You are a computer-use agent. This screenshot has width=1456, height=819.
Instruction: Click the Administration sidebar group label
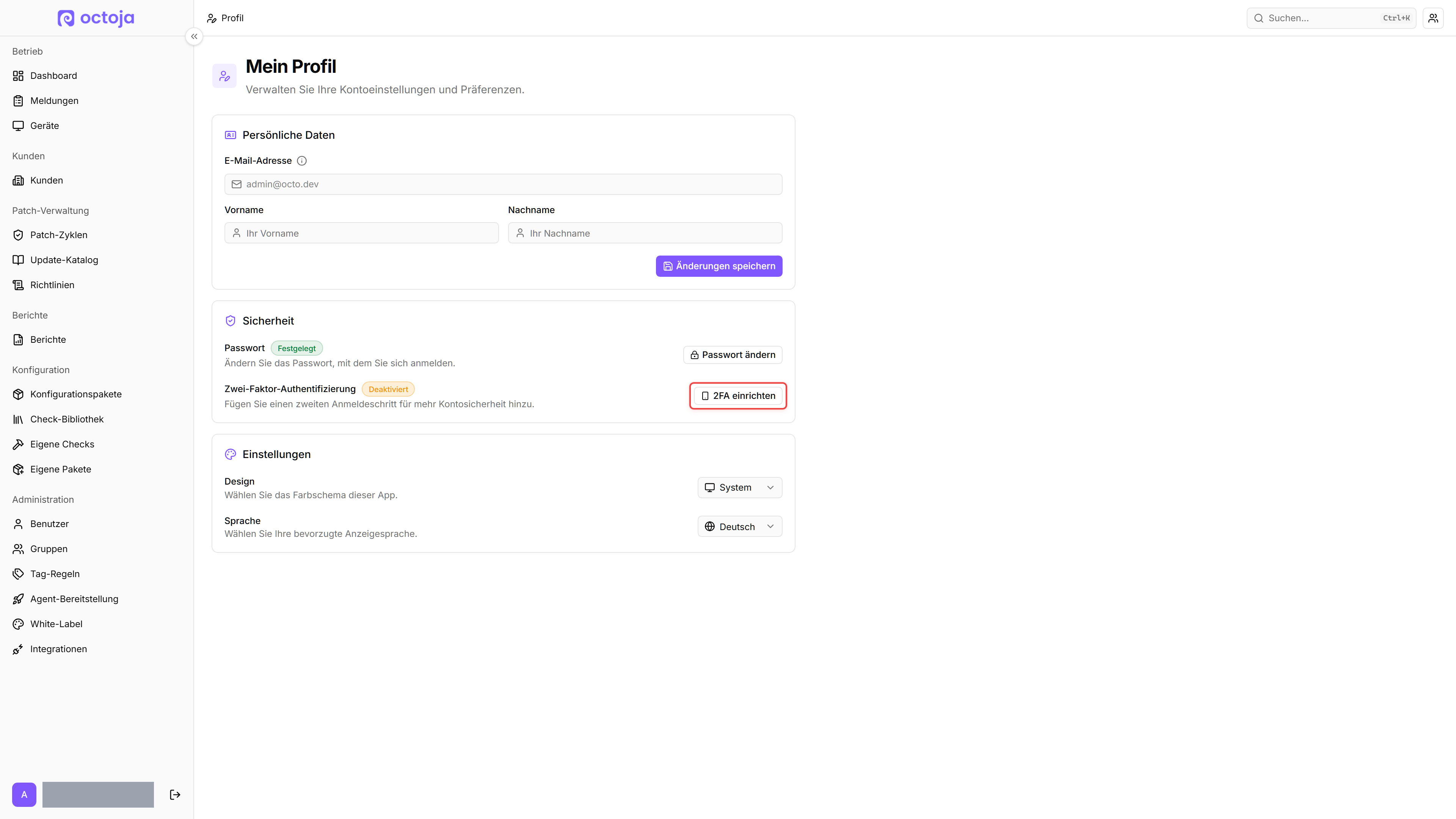pyautogui.click(x=43, y=500)
